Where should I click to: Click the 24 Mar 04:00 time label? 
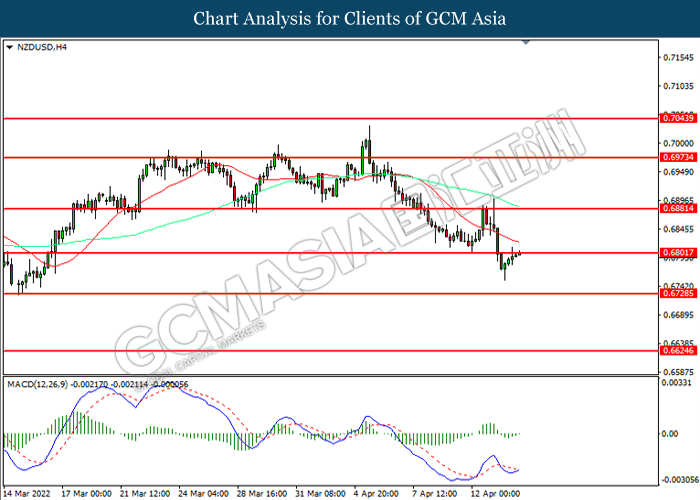point(204,494)
